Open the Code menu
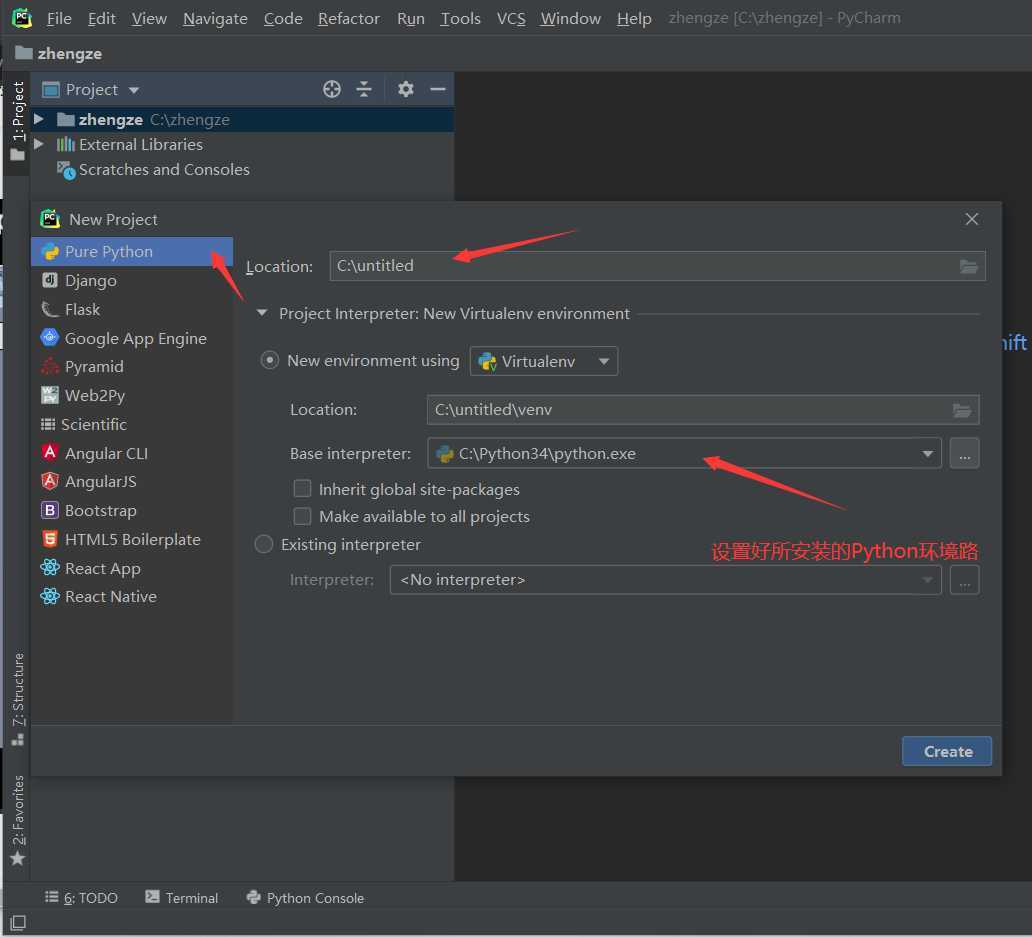Screen dimensions: 1032x937 click(x=283, y=18)
